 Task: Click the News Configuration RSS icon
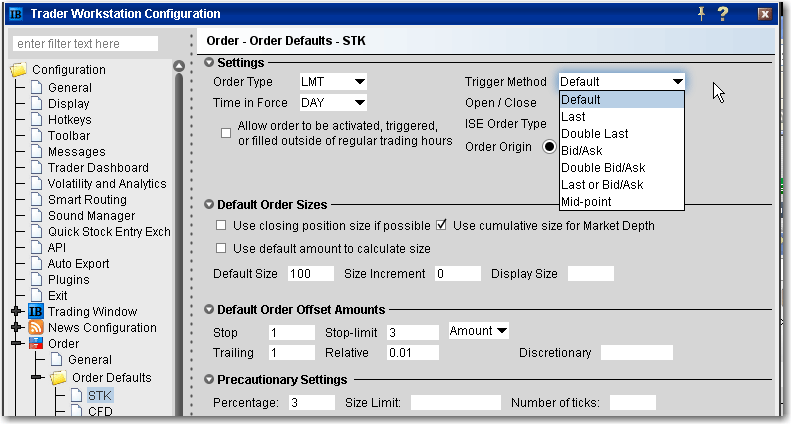pos(36,328)
